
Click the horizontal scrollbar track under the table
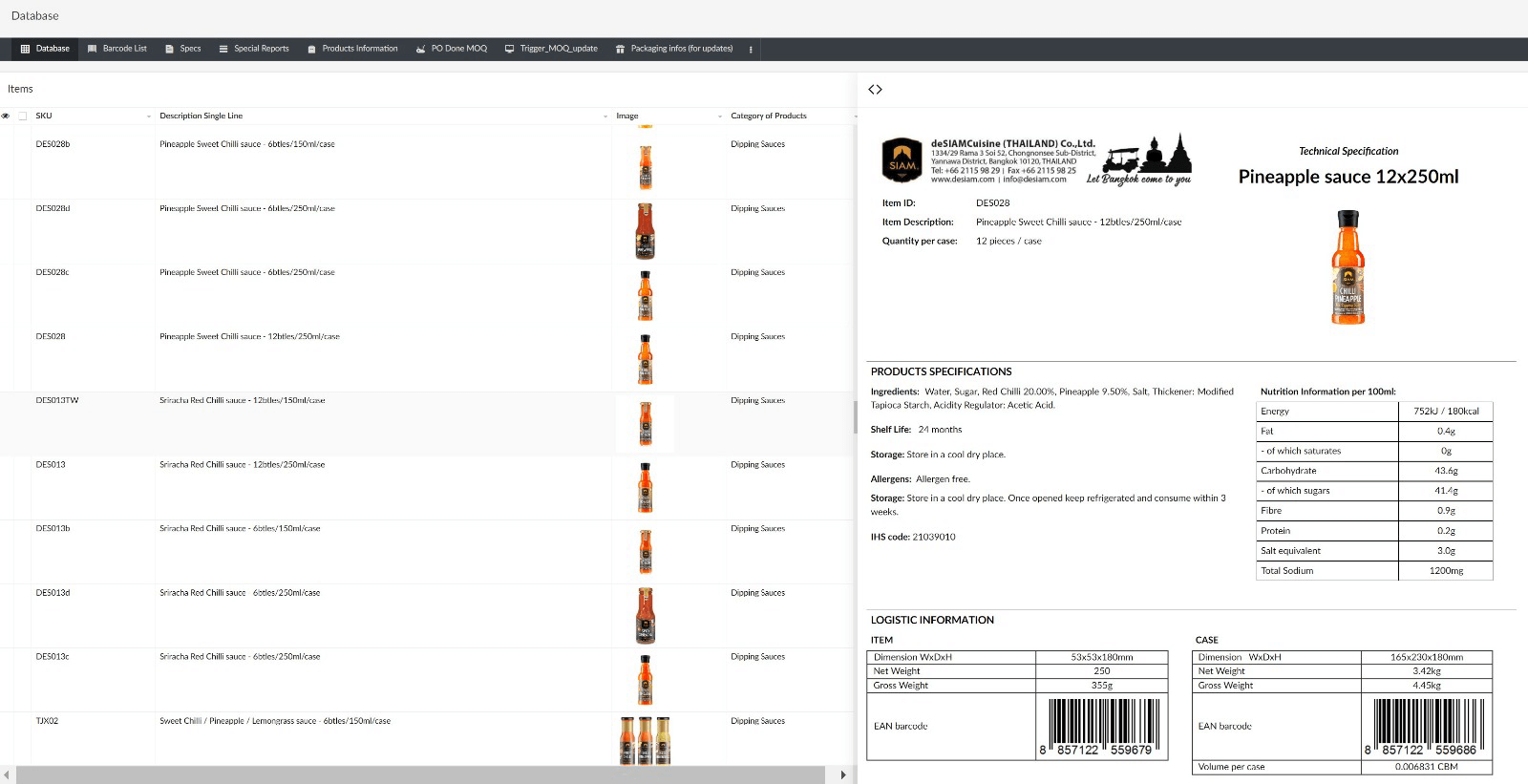[x=420, y=774]
